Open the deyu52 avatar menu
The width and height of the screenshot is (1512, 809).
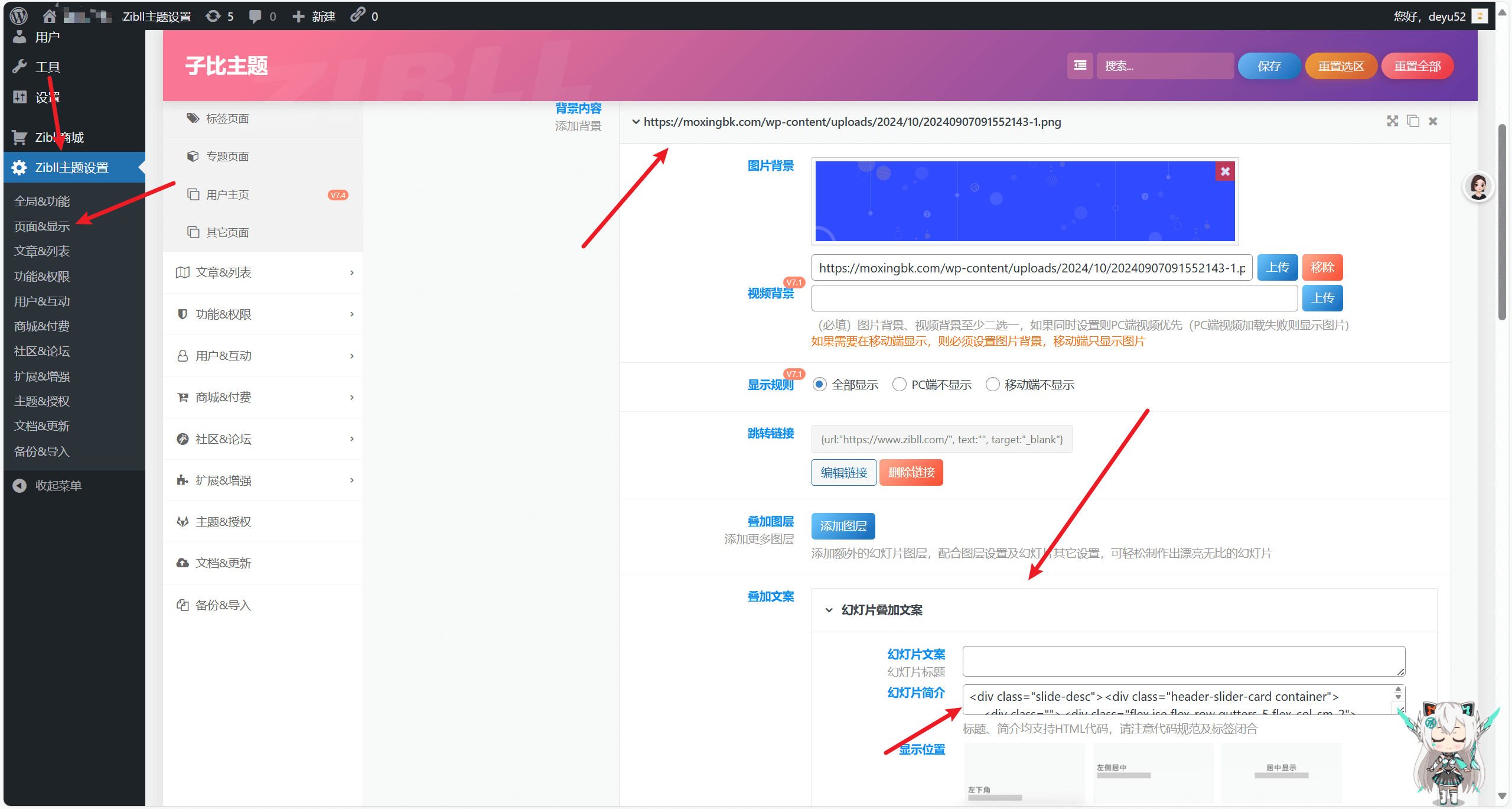pos(1480,16)
